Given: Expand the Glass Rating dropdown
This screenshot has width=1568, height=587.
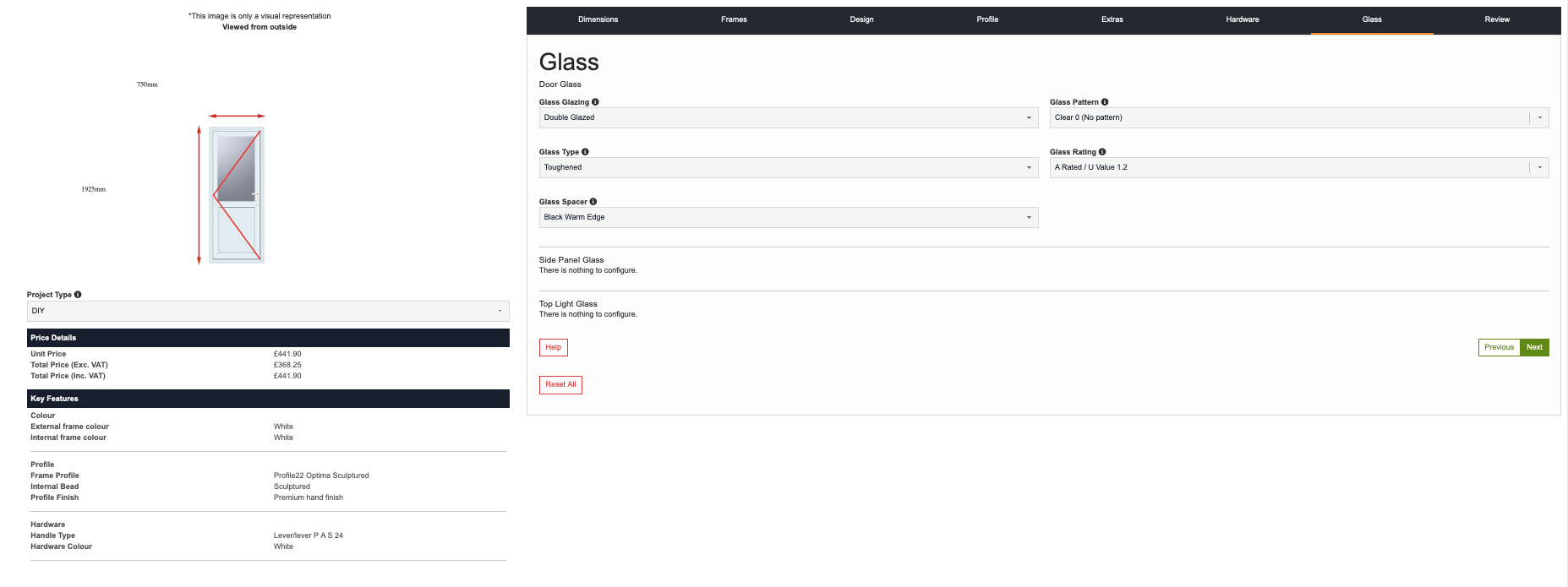Looking at the screenshot, I should pos(1298,168).
